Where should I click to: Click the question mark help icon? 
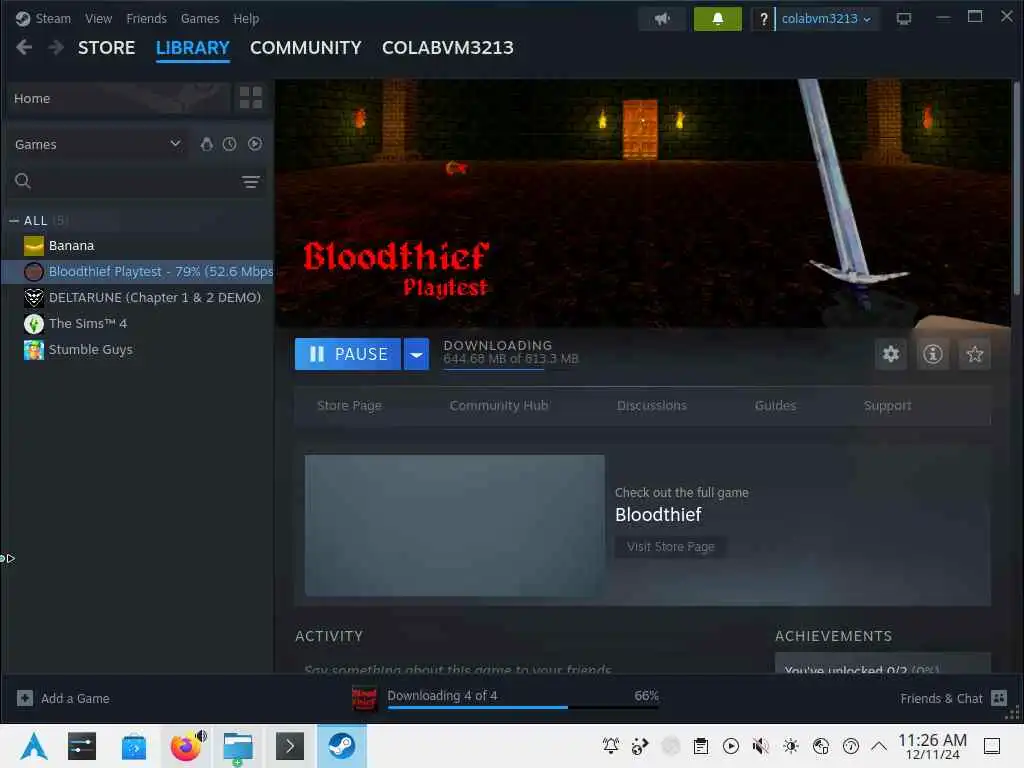pyautogui.click(x=763, y=19)
